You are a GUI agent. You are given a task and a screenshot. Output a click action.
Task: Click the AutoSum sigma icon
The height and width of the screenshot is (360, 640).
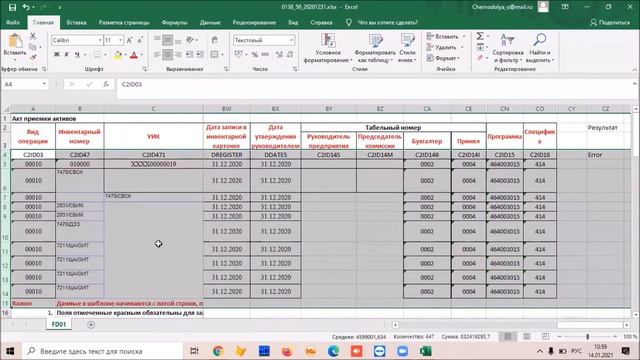tap(480, 36)
